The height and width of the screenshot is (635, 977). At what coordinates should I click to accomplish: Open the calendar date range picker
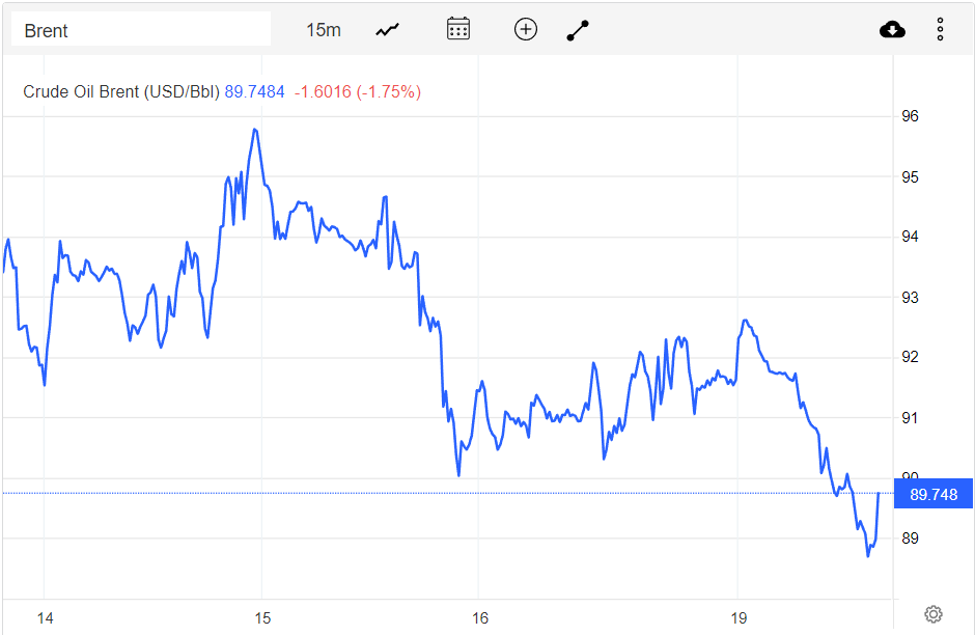pyautogui.click(x=458, y=29)
